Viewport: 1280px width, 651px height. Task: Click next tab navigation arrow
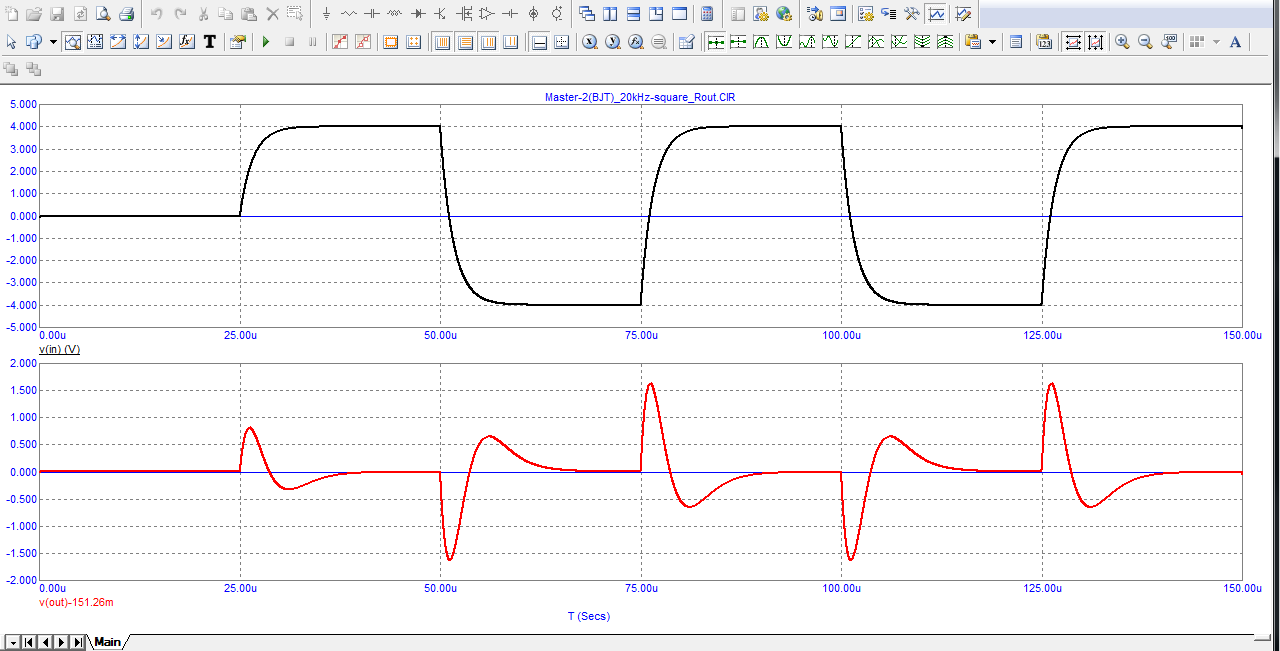[61, 642]
